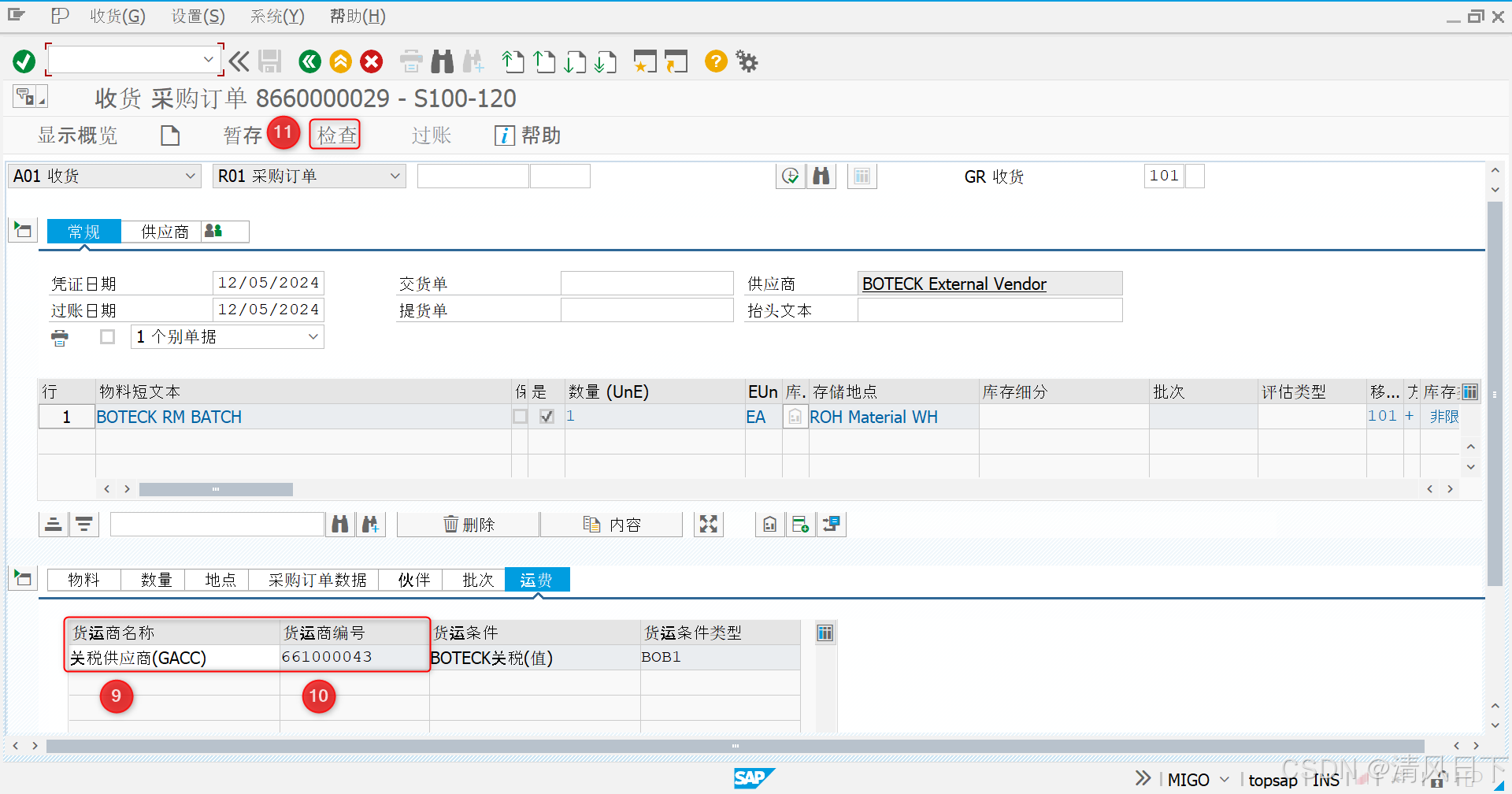Click binoculars search icon beside execute
Viewport: 1512px width, 794px height.
click(x=821, y=176)
